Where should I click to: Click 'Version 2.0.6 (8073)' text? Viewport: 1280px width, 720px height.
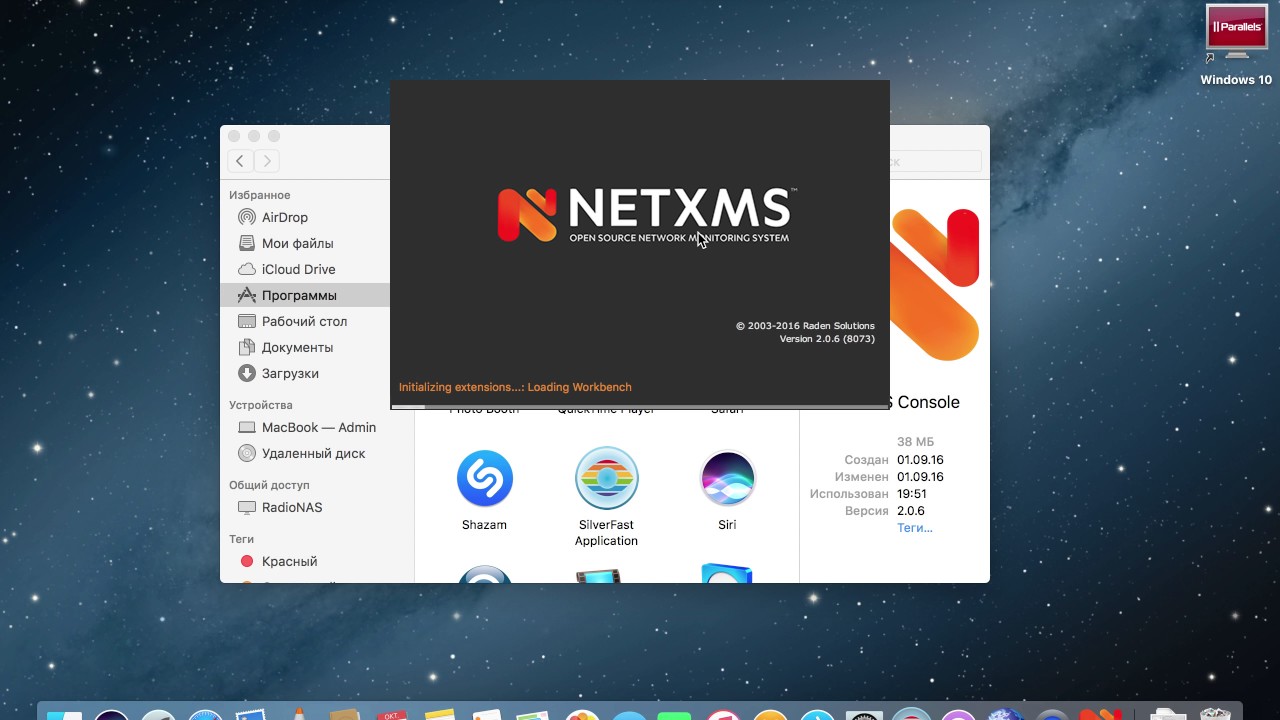point(827,339)
